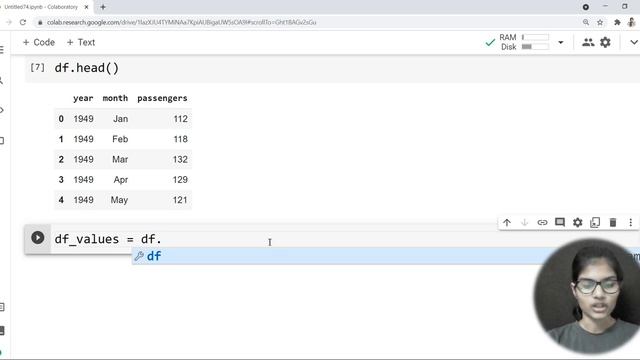Click the year column header
This screenshot has height=360, width=640.
pyautogui.click(x=83, y=98)
